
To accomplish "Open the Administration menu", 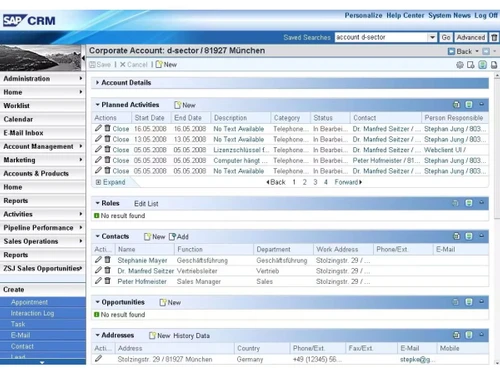I will [x=42, y=79].
